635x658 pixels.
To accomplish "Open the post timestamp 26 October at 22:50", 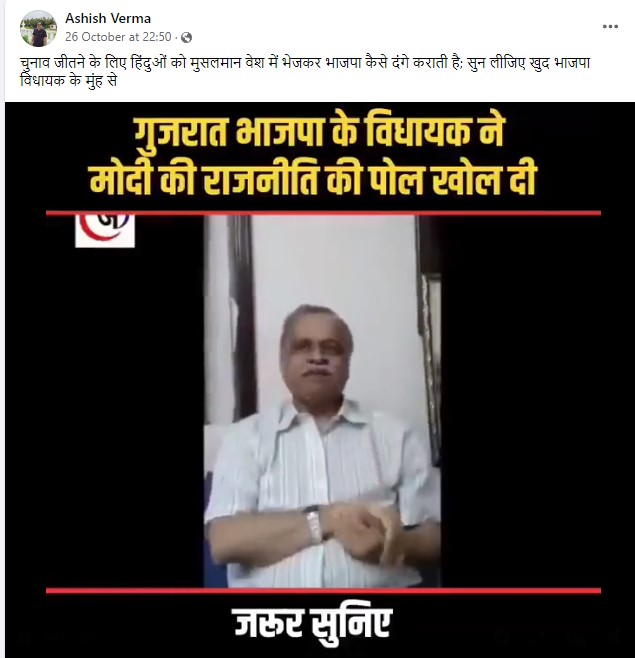I will (118, 37).
